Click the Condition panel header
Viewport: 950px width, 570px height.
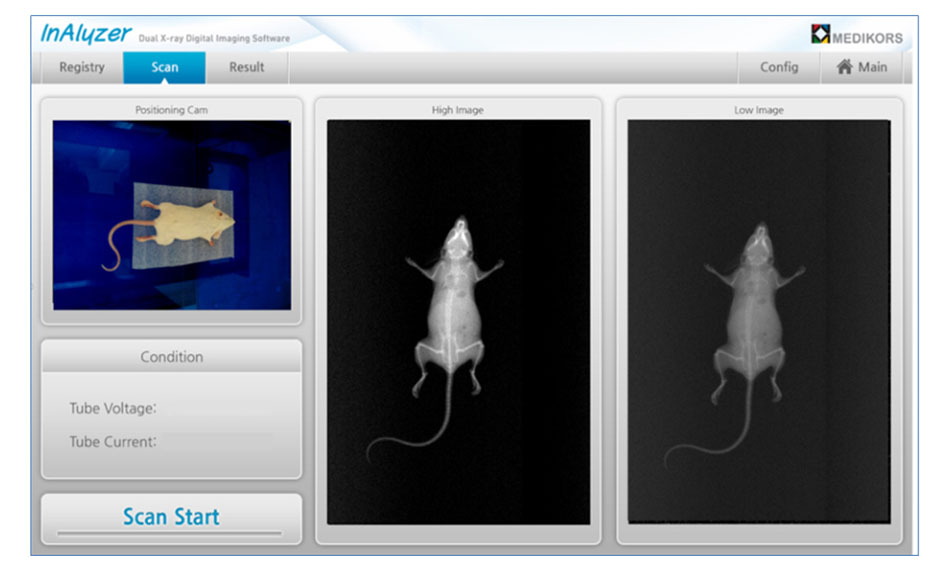point(171,357)
